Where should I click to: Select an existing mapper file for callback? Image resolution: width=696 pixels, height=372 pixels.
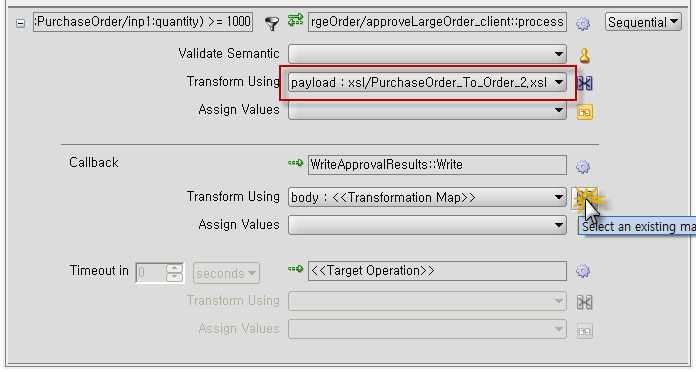point(584,198)
